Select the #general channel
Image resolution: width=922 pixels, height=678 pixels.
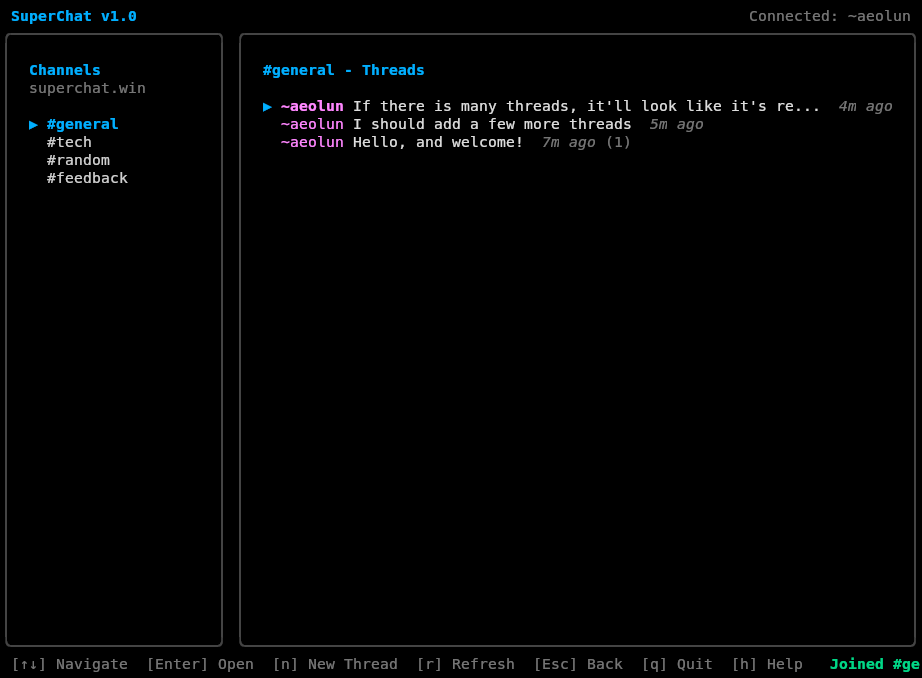pyautogui.click(x=82, y=124)
